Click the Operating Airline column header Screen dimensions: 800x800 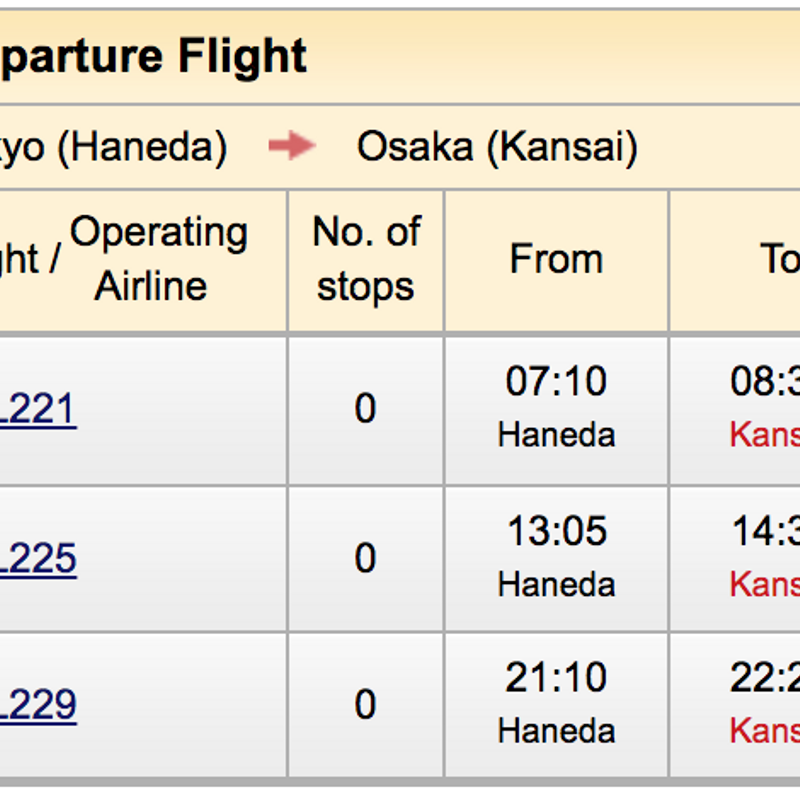point(158,259)
